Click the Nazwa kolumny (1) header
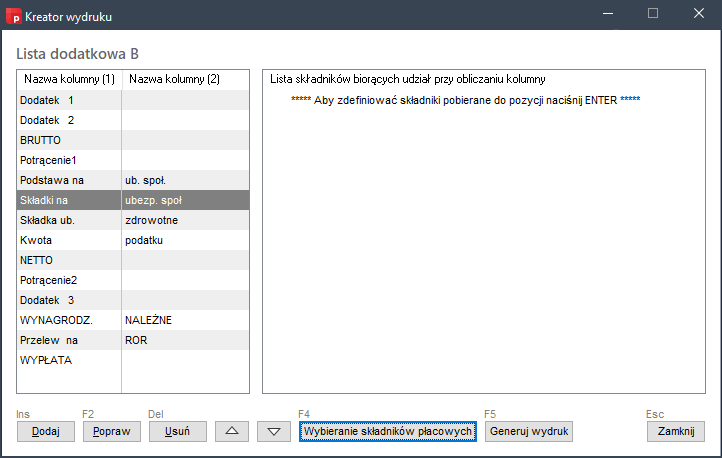 [69, 79]
